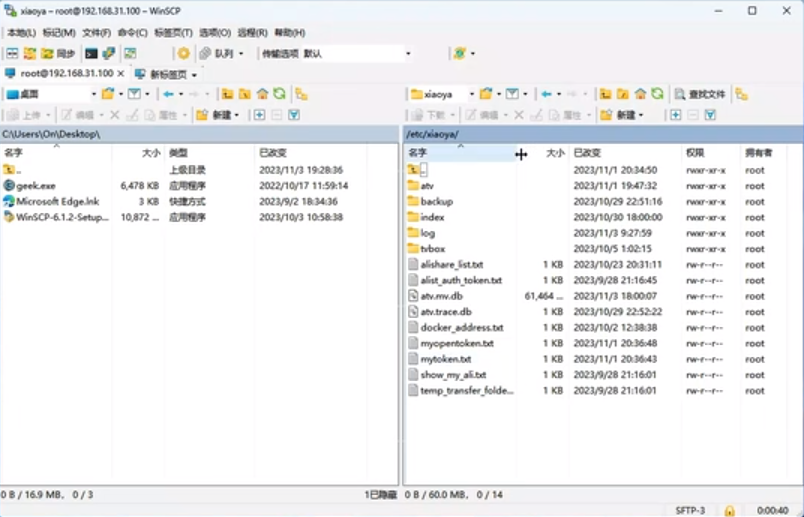Refresh the remote panel
This screenshot has height=517, width=804.
[x=657, y=94]
